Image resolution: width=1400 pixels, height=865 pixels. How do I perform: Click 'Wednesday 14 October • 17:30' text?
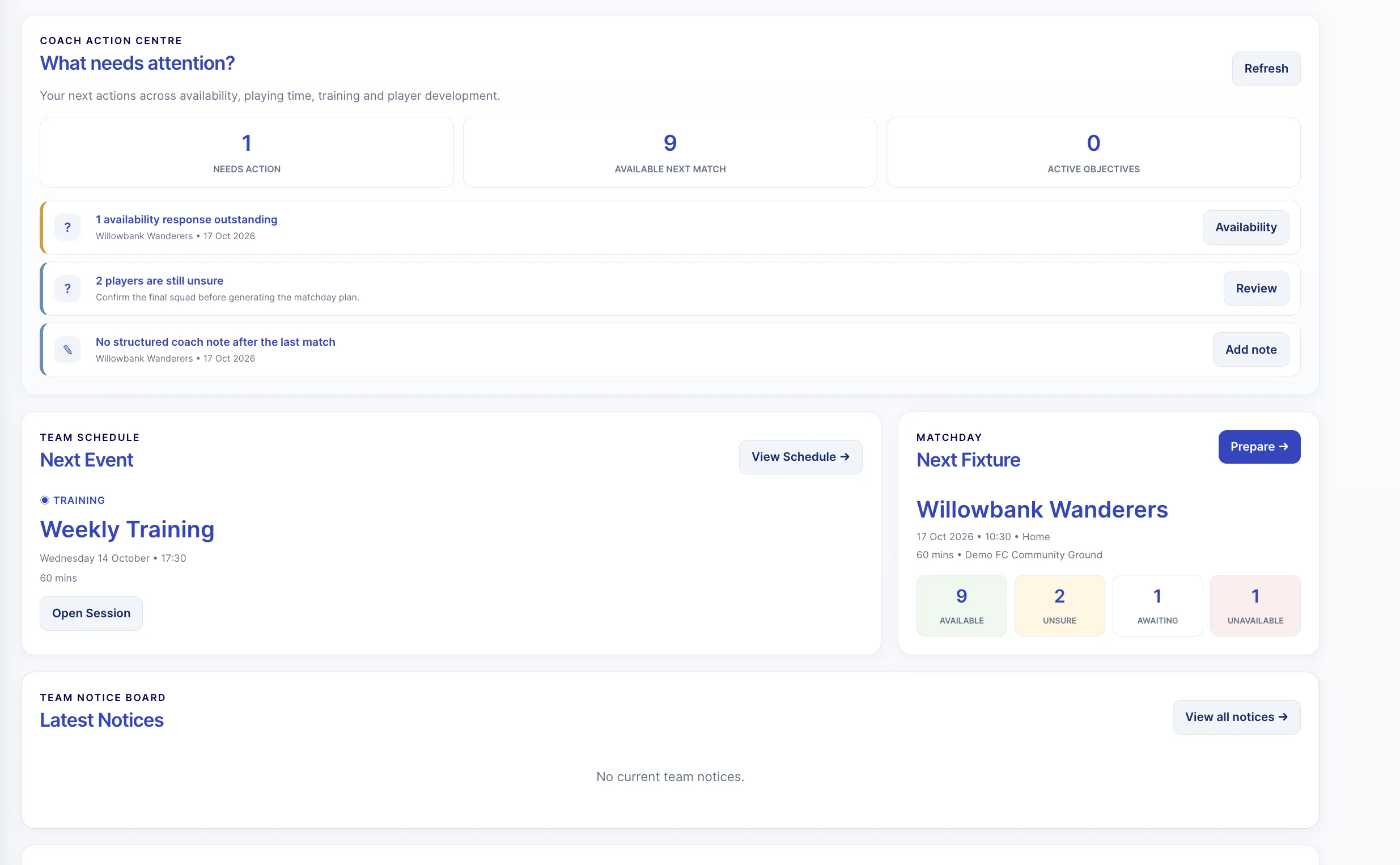(x=113, y=558)
